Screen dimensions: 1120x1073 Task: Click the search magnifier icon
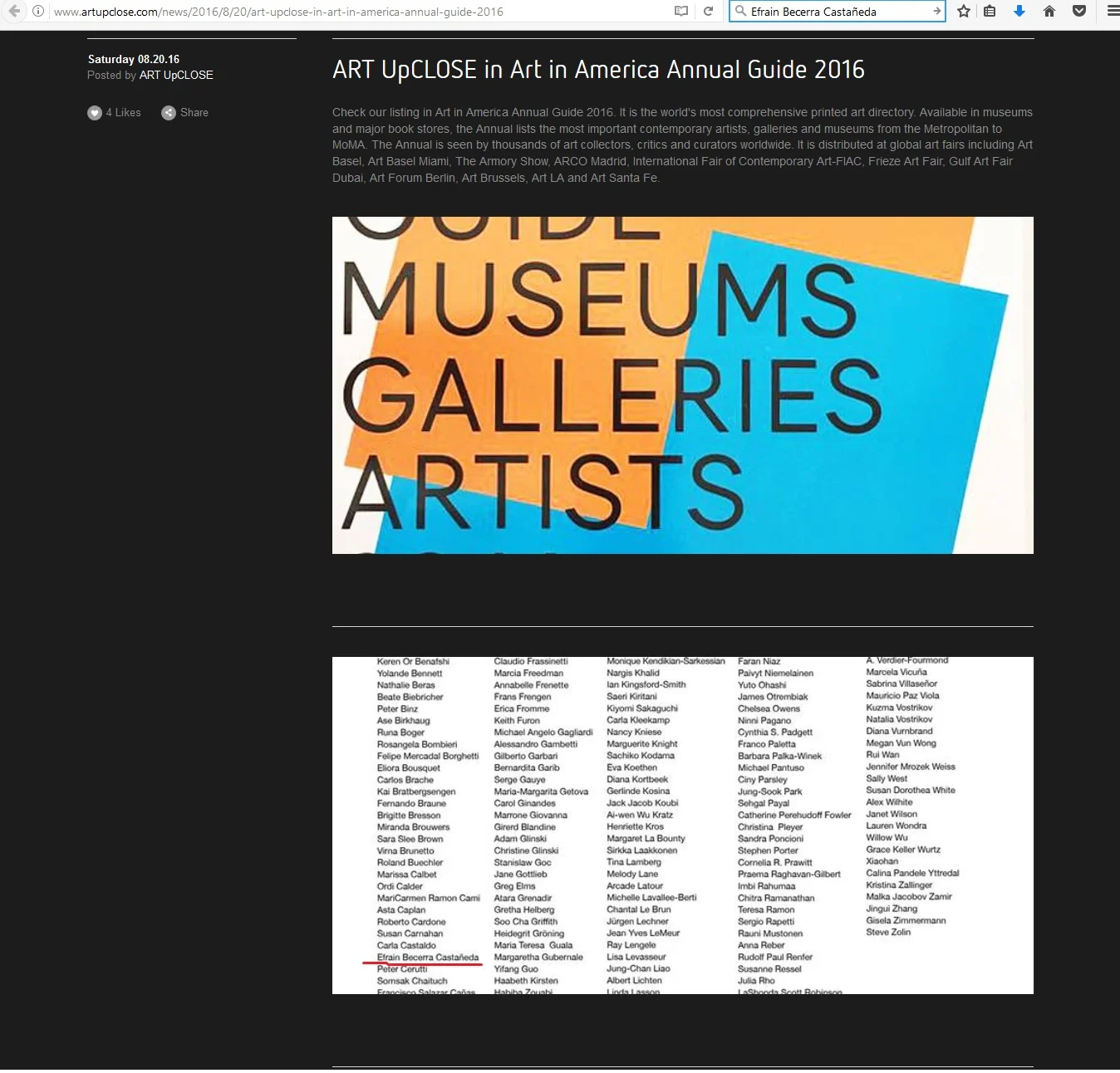pos(740,12)
